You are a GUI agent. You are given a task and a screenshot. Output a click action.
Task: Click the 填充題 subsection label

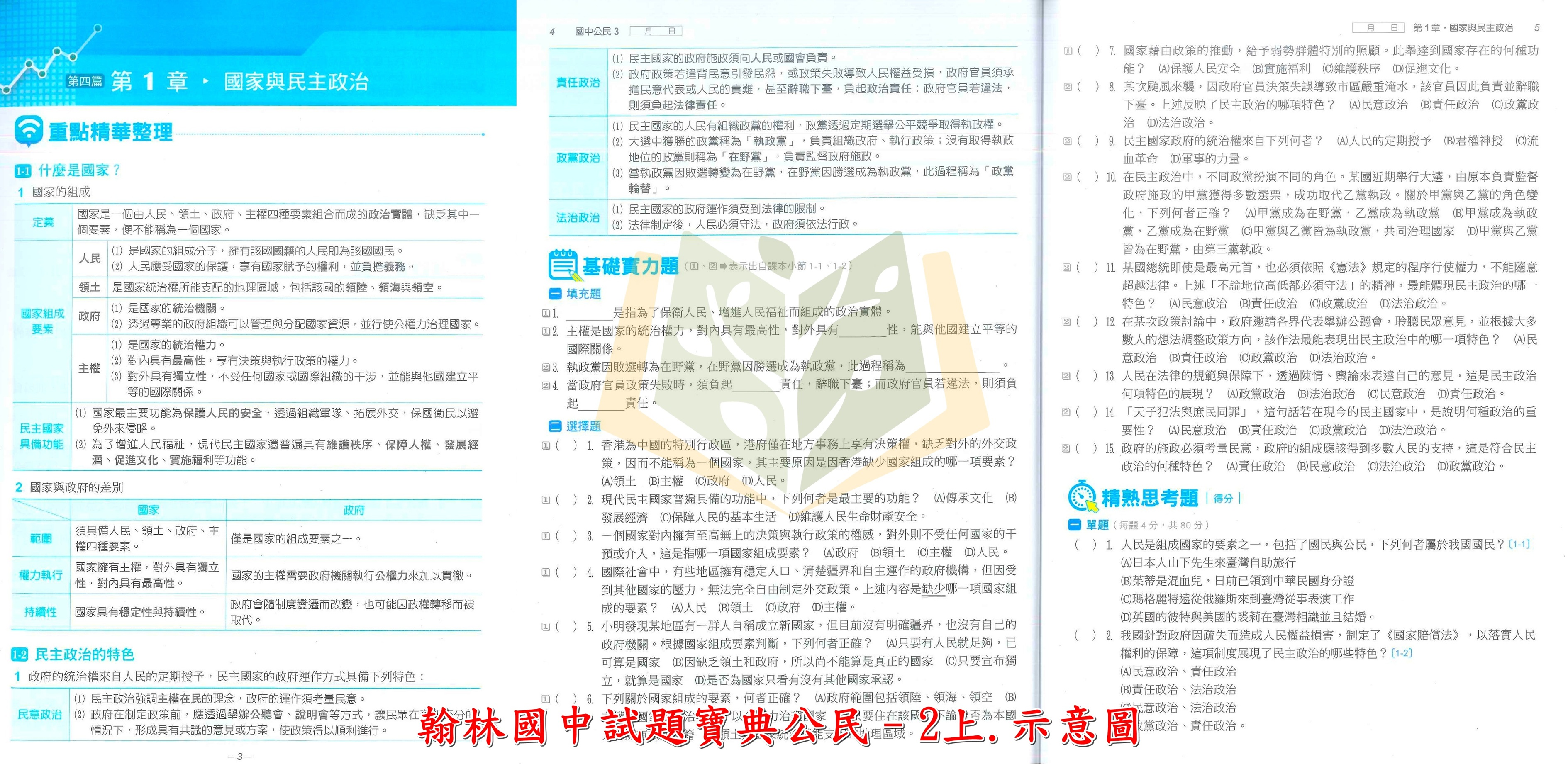coord(584,294)
